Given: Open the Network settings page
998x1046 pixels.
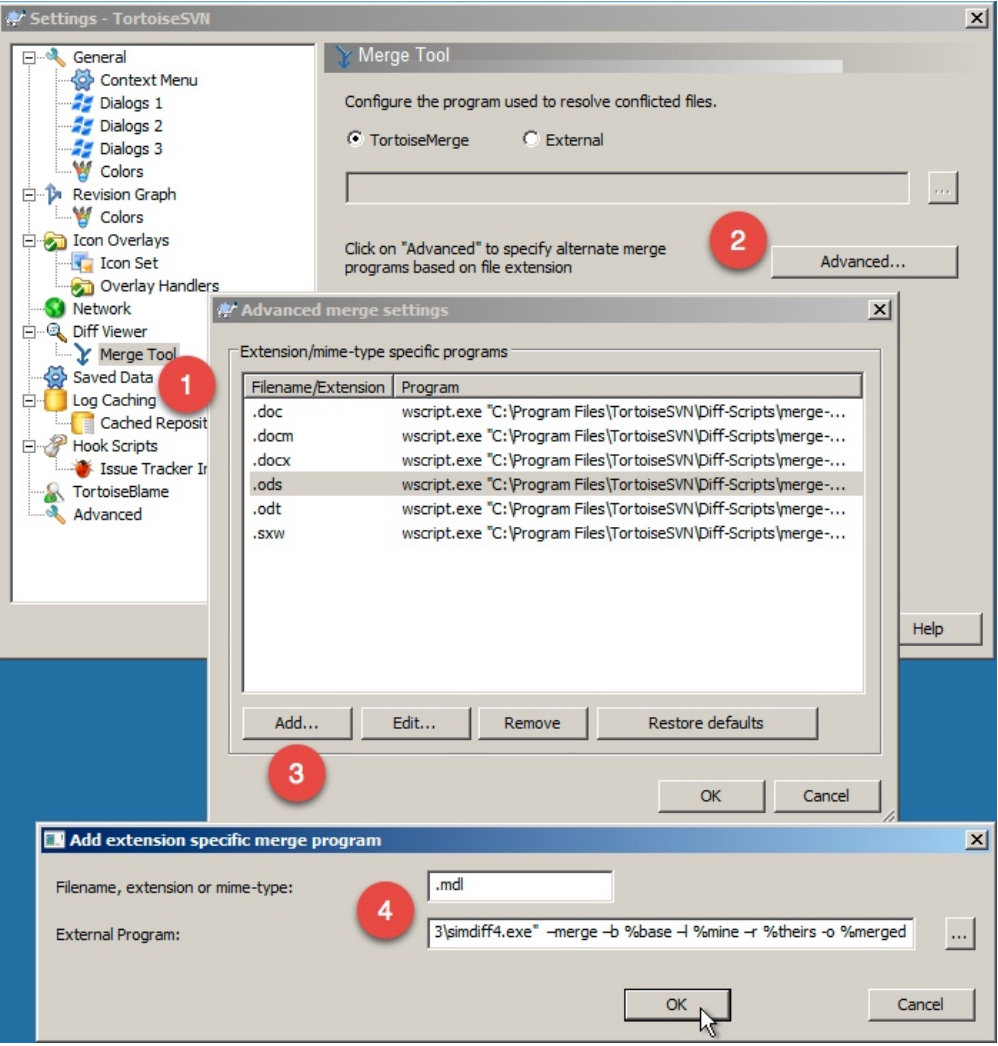Looking at the screenshot, I should click(101, 308).
